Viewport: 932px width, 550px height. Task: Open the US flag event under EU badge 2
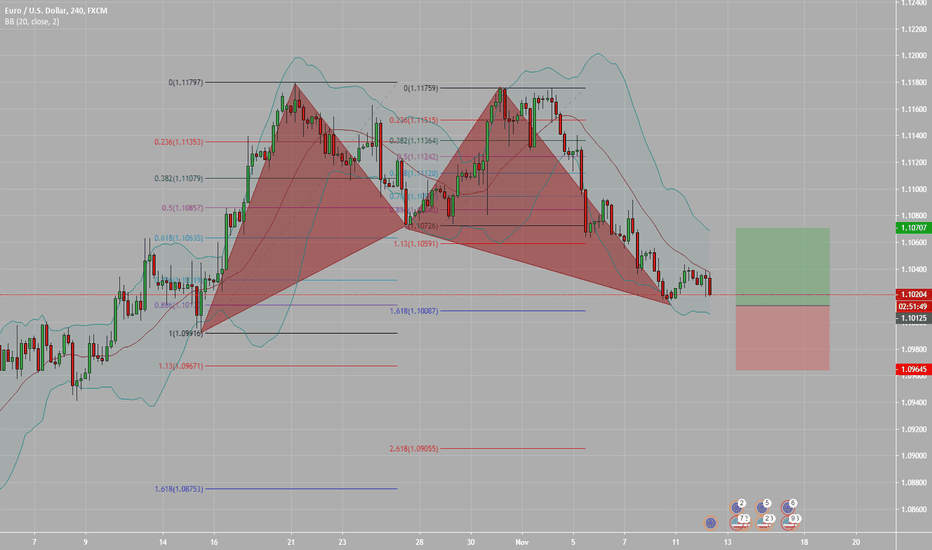tap(739, 523)
